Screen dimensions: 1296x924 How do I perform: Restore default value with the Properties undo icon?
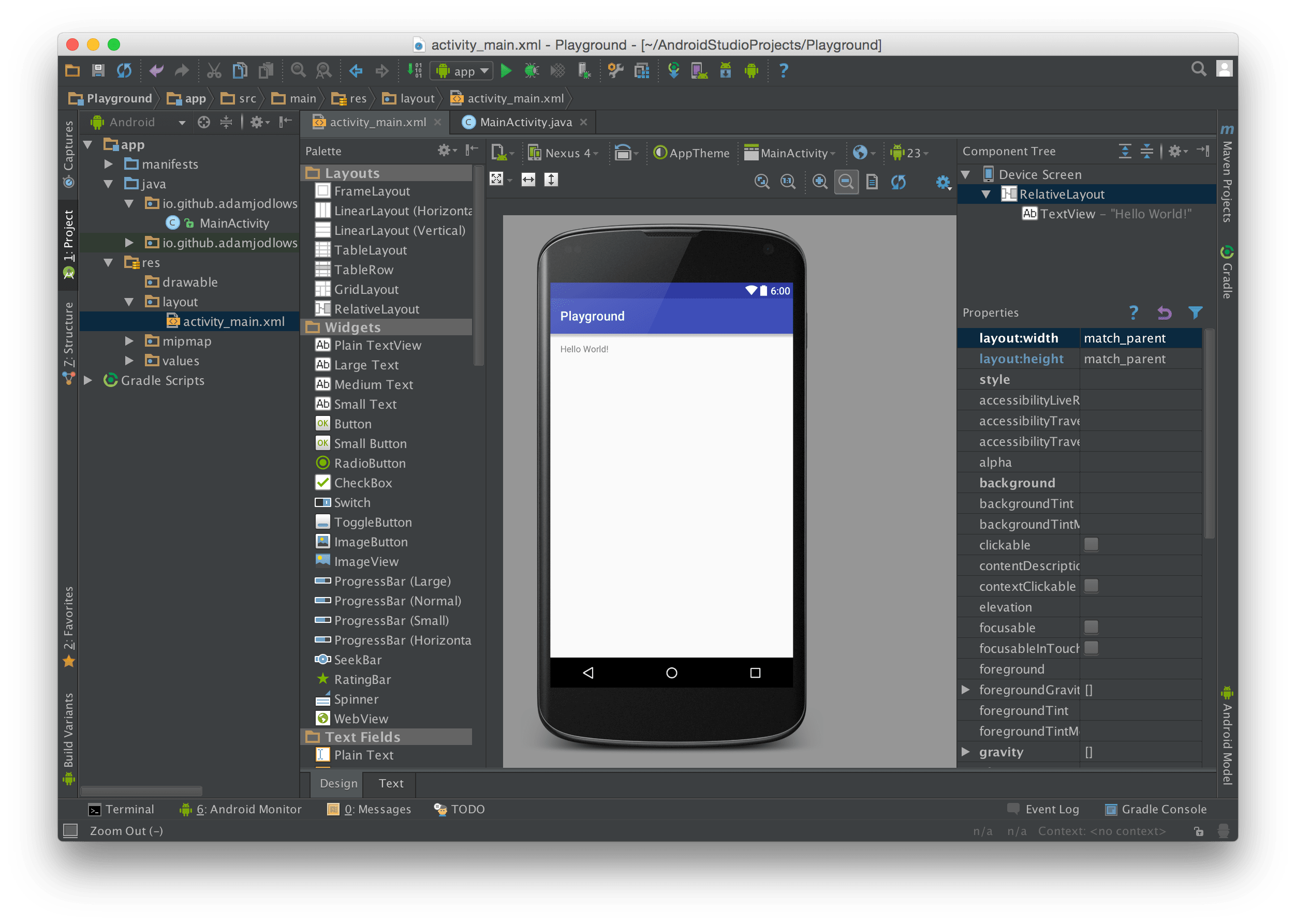pos(1164,312)
